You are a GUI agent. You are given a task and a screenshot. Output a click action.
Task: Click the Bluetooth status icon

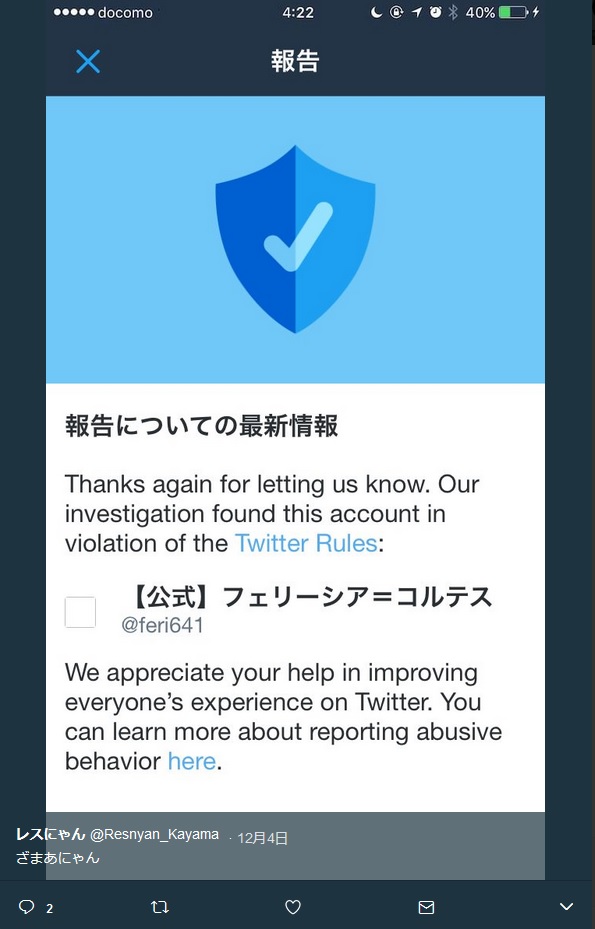[453, 12]
